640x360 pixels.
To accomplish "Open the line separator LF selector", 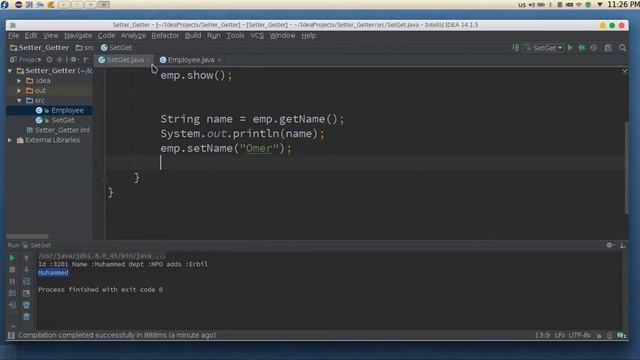I will [x=560, y=335].
